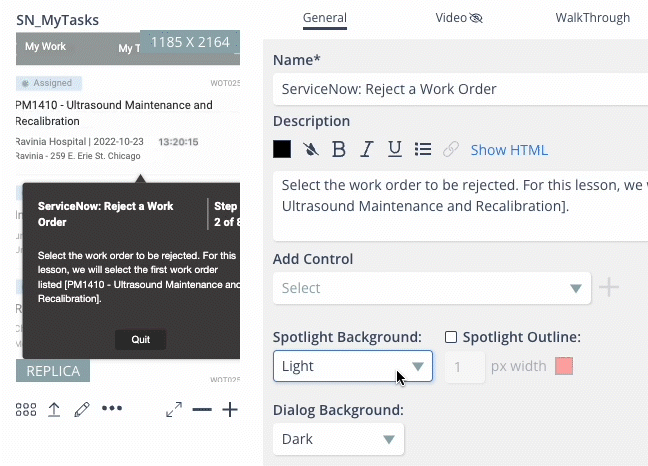Insert a bulleted list
The height and width of the screenshot is (466, 648).
pos(423,149)
